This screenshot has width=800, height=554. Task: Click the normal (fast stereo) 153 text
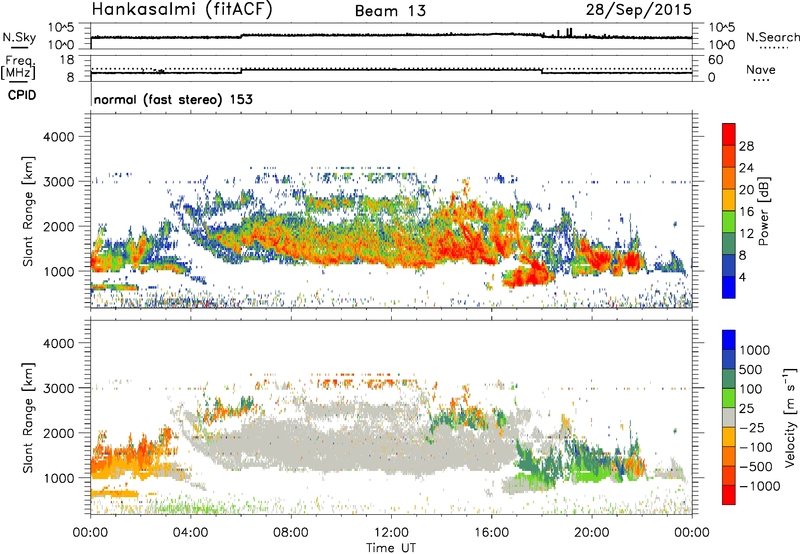[x=173, y=99]
